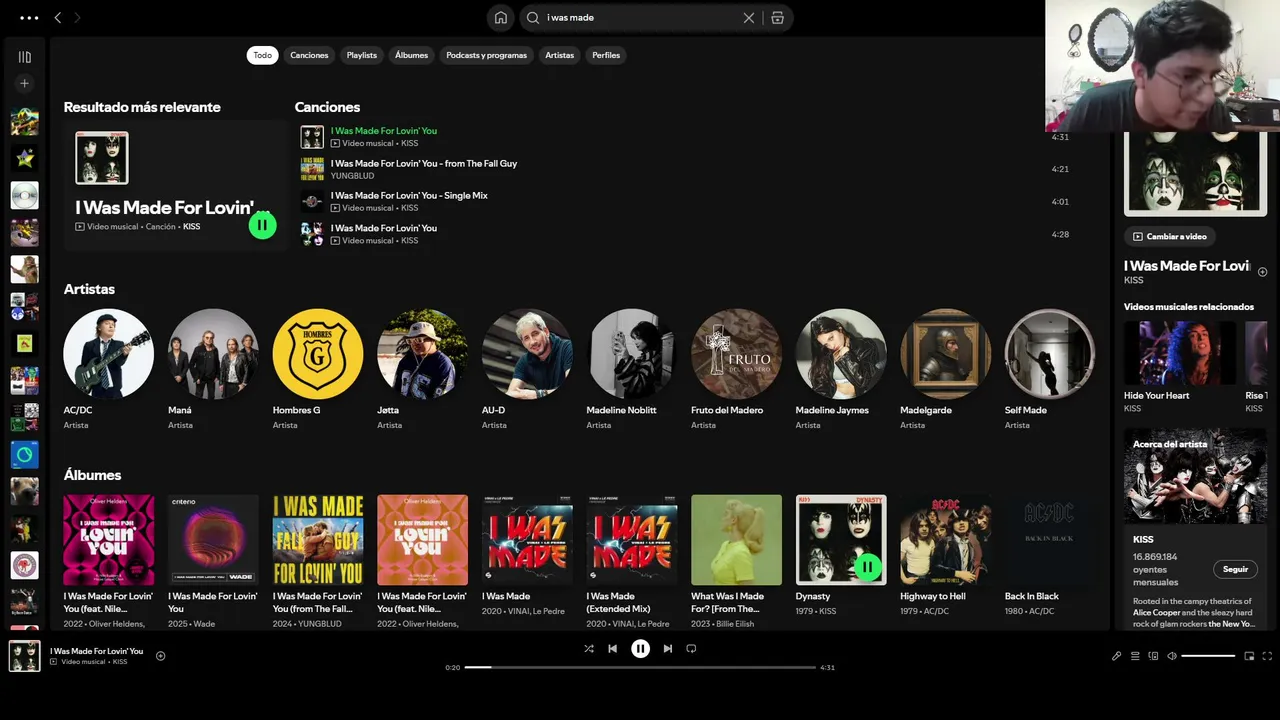
Task: Open AU-D artist profile
Action: point(527,354)
